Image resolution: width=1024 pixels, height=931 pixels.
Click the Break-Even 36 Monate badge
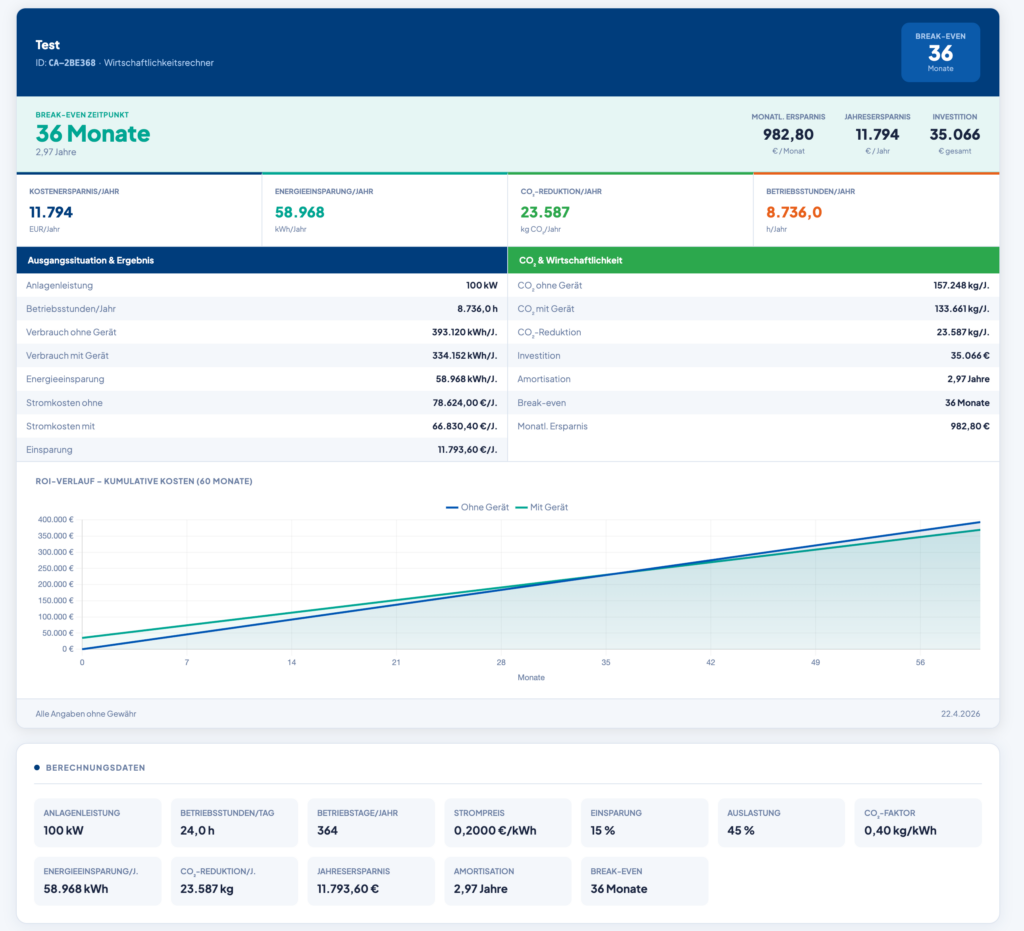pyautogui.click(x=940, y=52)
